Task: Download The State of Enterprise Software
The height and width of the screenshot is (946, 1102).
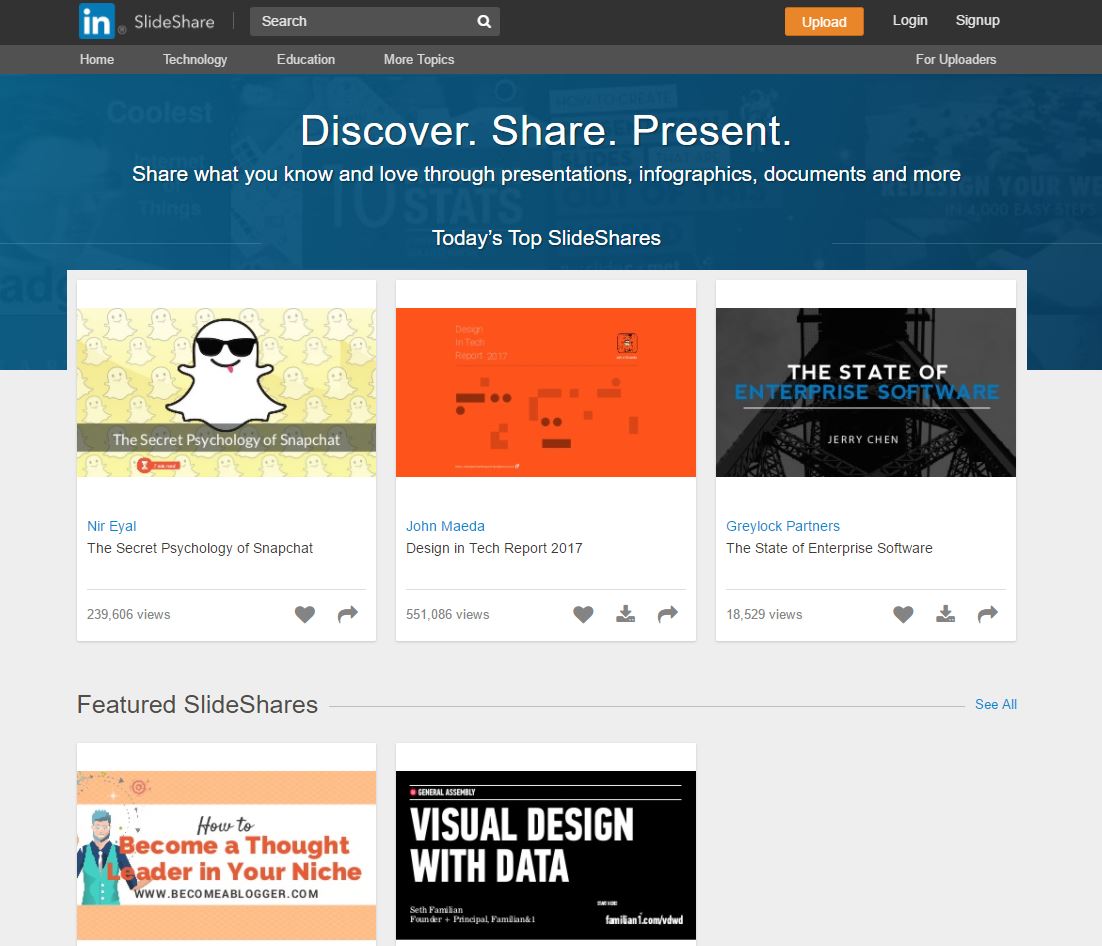Action: (x=945, y=614)
